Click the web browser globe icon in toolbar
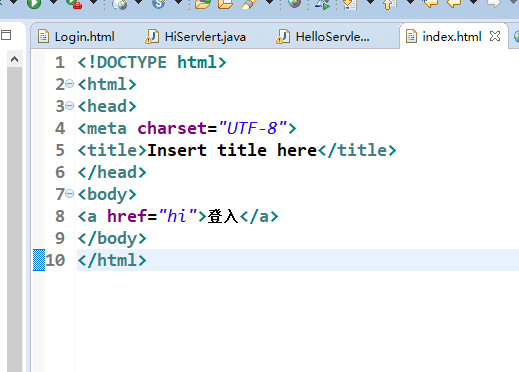The width and height of the screenshot is (519, 372). [x=294, y=3]
